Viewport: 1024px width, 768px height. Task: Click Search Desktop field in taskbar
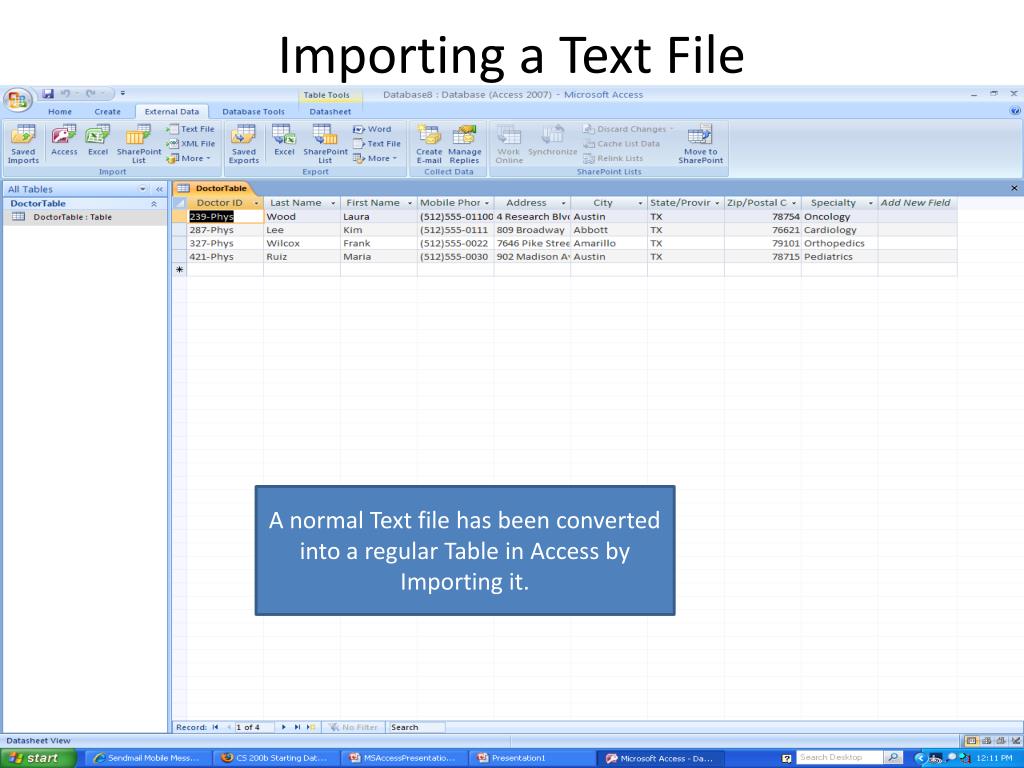pos(840,758)
